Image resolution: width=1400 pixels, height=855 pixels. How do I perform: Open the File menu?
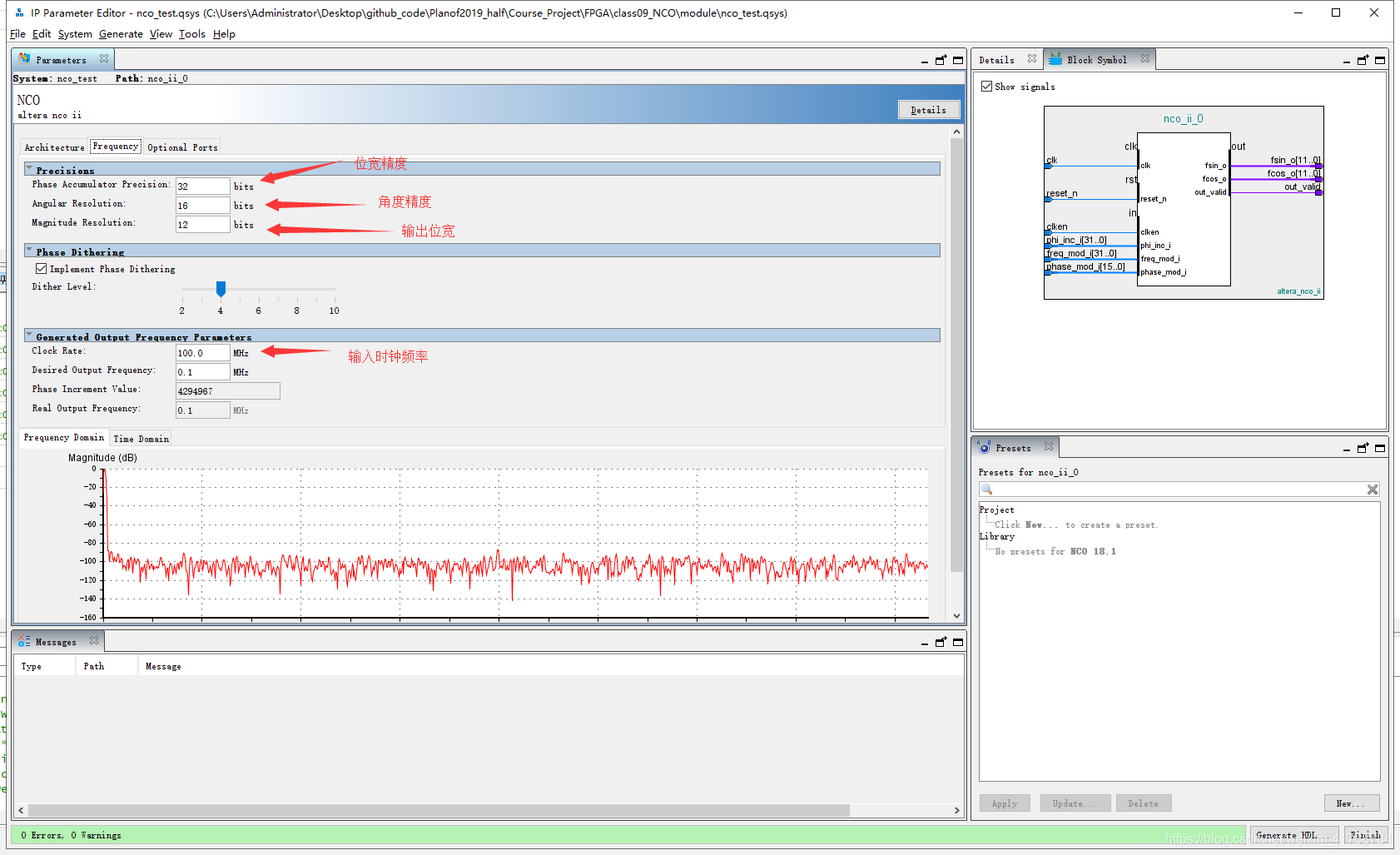(17, 34)
